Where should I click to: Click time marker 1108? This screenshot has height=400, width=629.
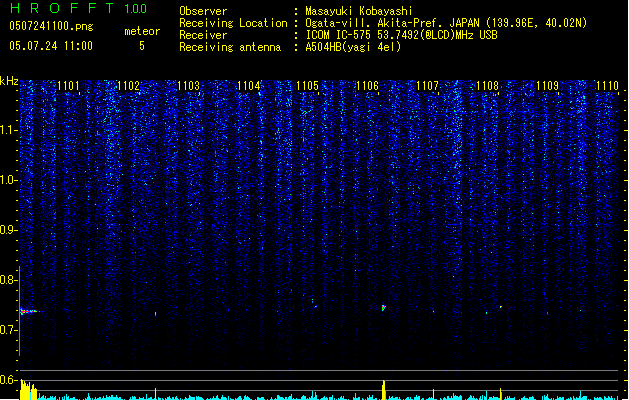tap(487, 85)
